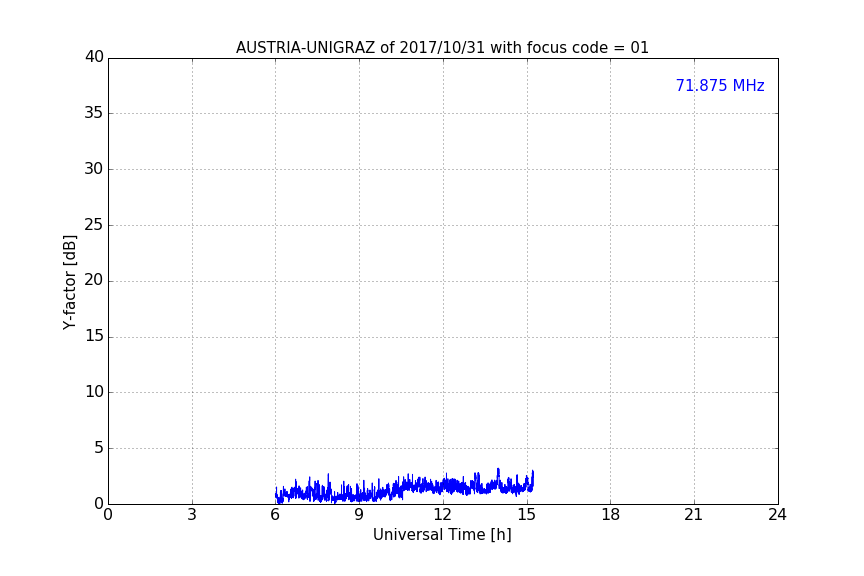Click y-axis tick label '40'
This screenshot has width=864, height=576.
[94, 57]
